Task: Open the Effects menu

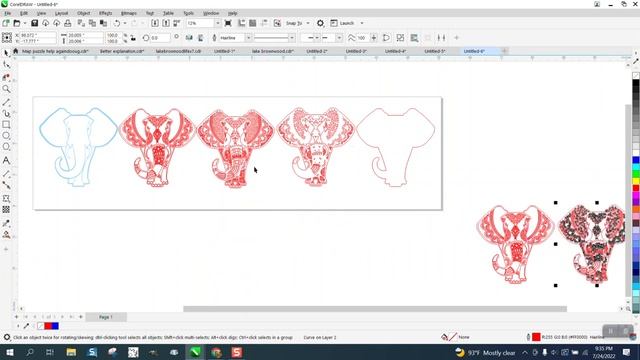Action: [x=105, y=13]
